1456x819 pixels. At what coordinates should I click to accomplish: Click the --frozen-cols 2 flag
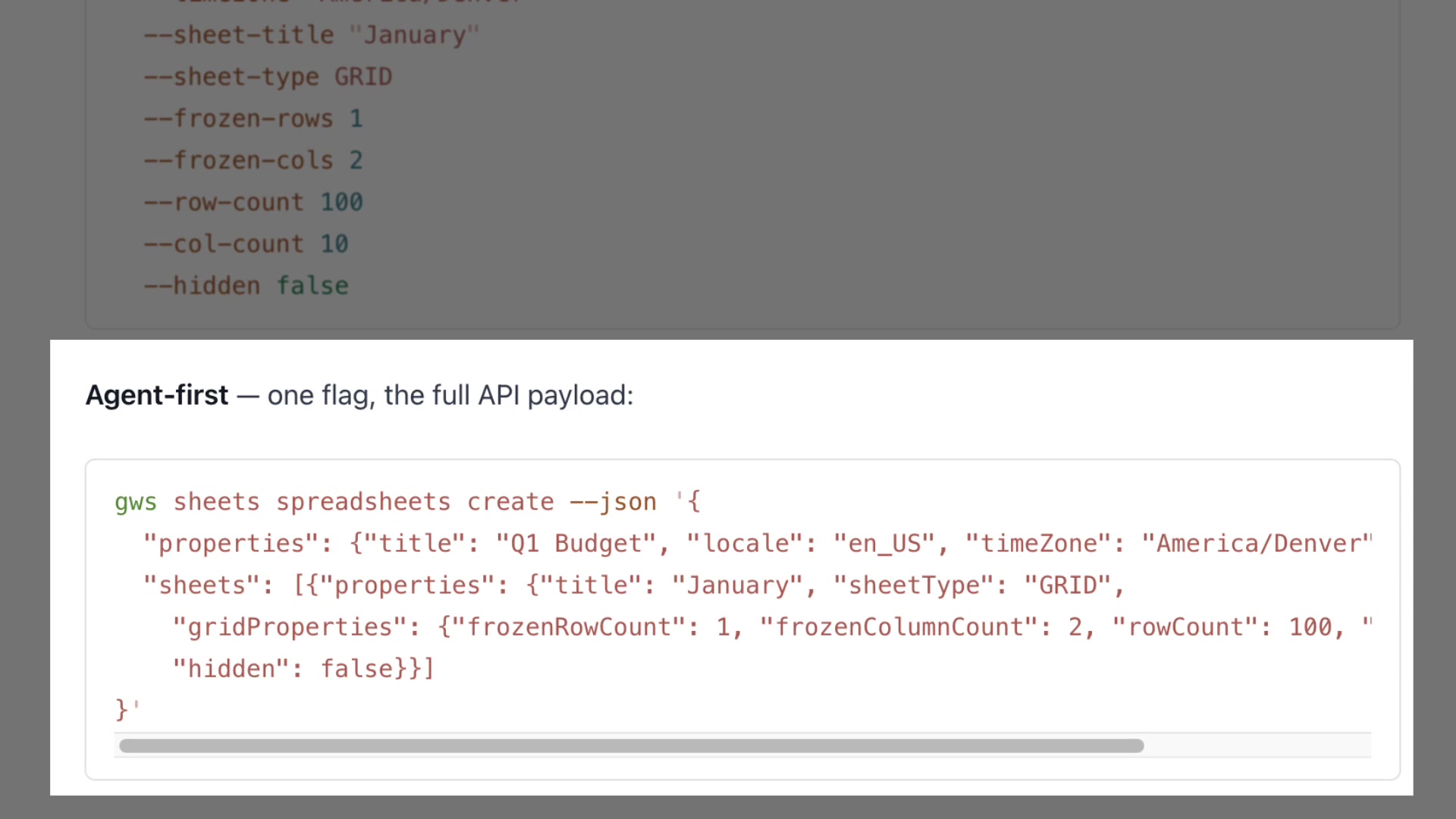[x=253, y=159]
